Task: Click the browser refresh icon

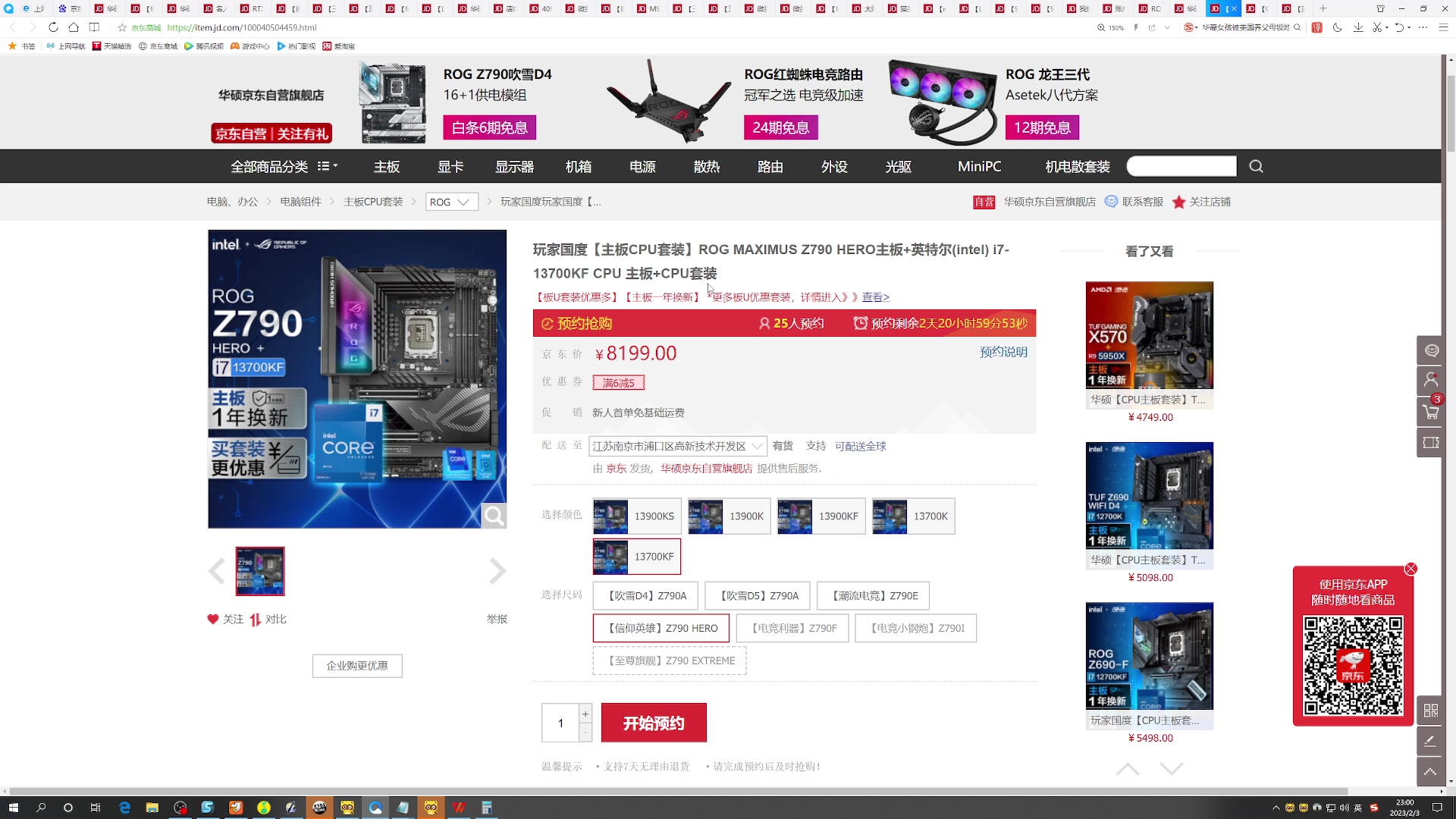Action: pos(53,27)
